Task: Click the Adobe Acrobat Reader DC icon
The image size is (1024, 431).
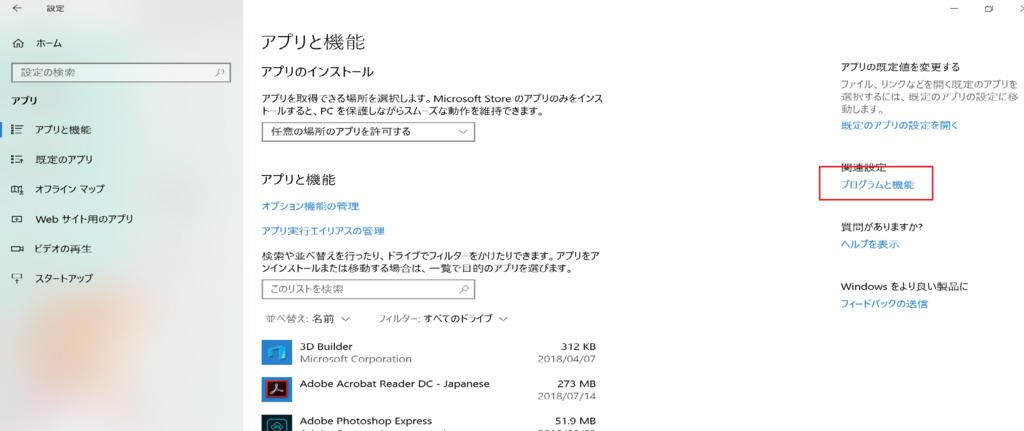Action: click(x=276, y=389)
